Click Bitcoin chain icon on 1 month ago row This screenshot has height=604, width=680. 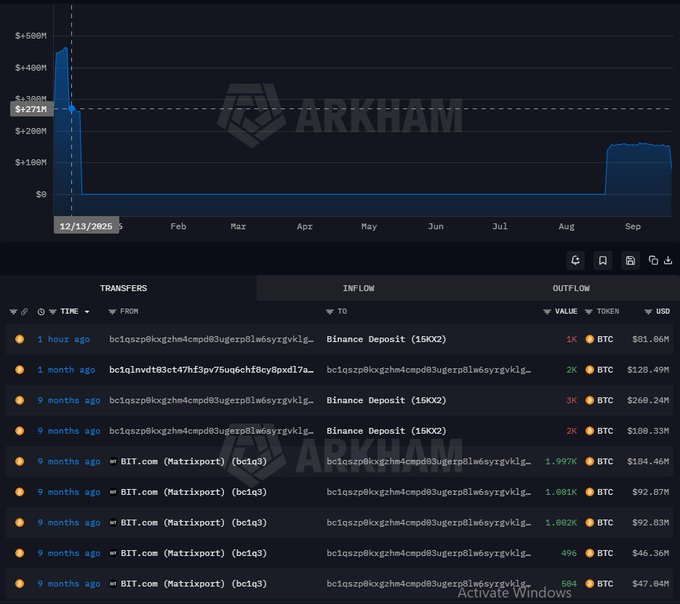point(20,369)
